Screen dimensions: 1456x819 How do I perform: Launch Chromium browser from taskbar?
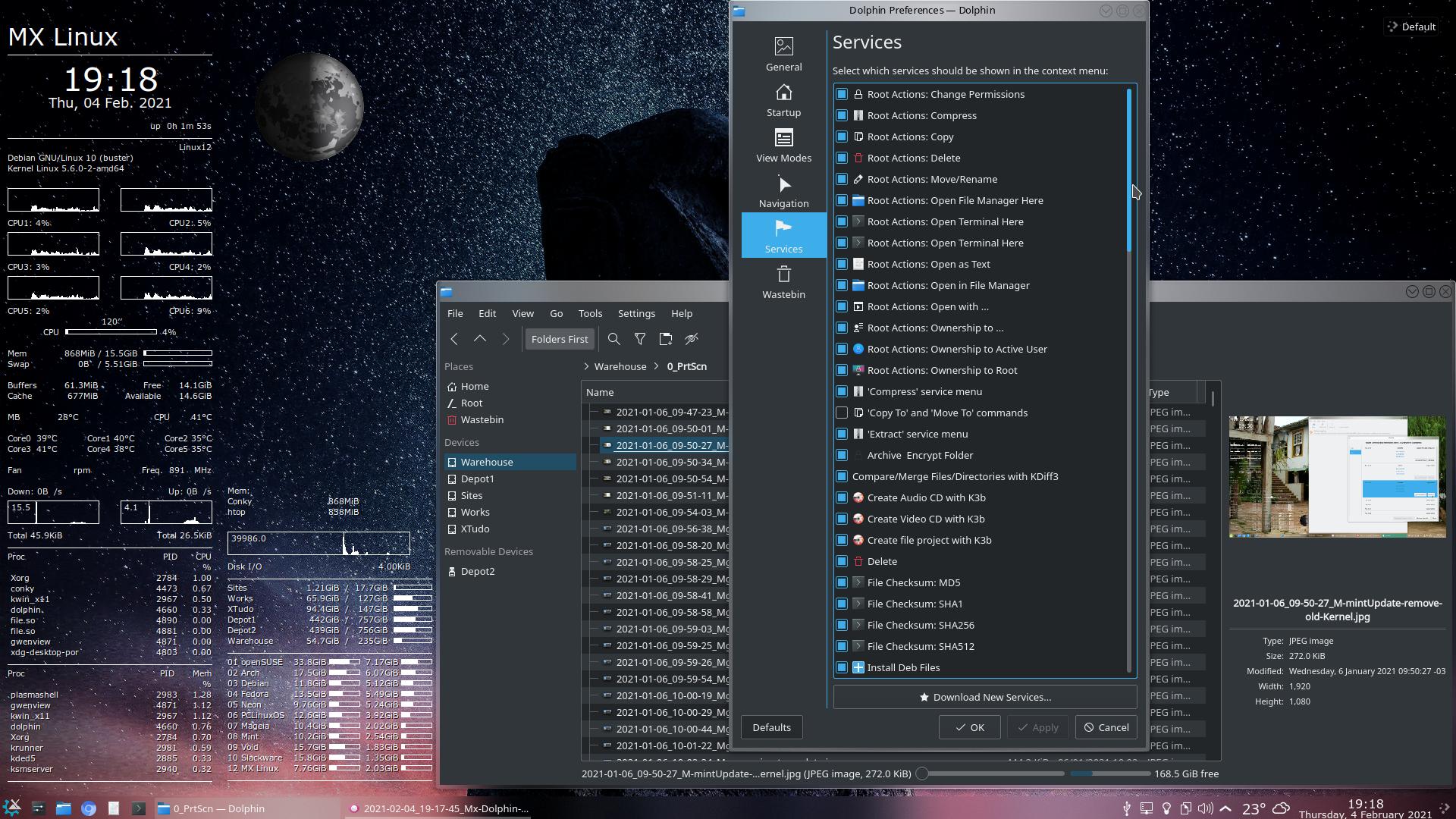tap(89, 808)
